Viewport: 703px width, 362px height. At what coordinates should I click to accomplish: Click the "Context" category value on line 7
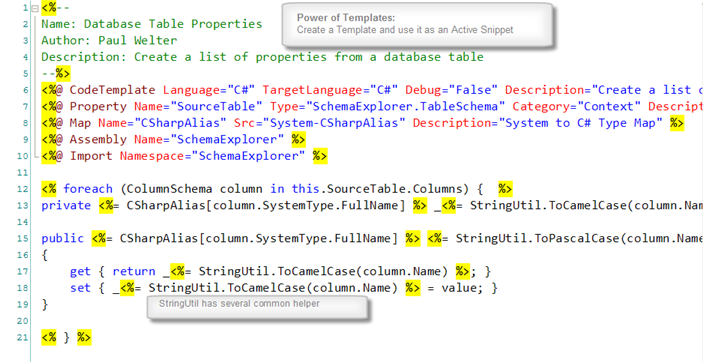(x=608, y=107)
